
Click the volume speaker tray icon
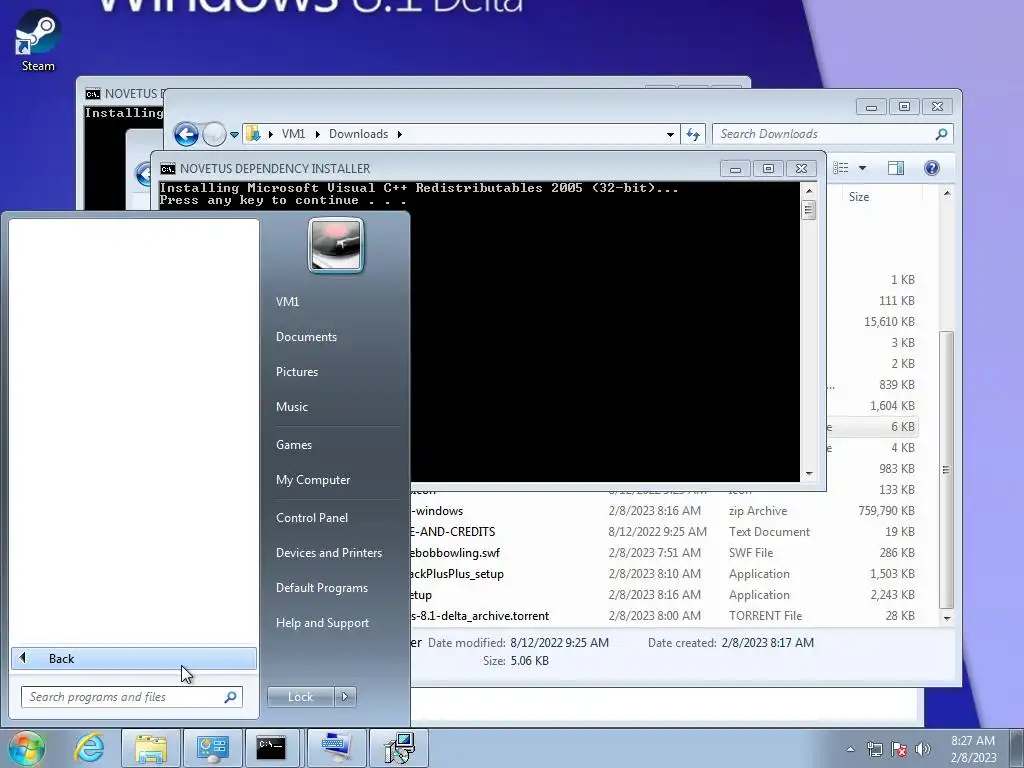click(923, 749)
